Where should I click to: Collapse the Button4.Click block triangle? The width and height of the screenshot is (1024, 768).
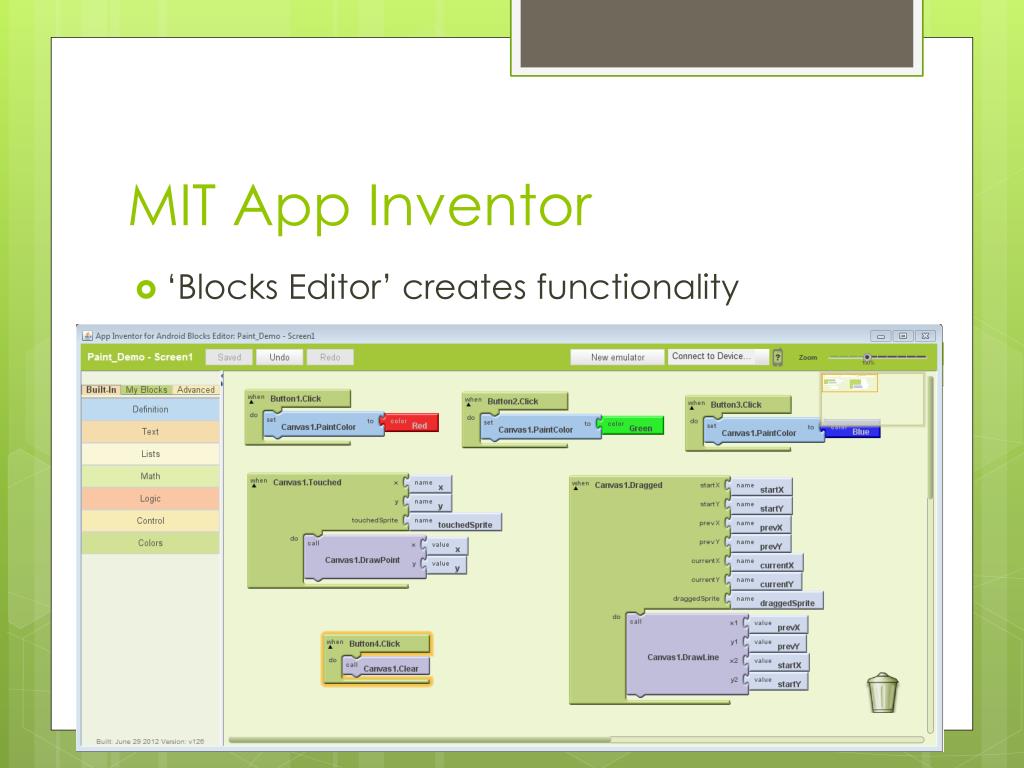pos(330,647)
